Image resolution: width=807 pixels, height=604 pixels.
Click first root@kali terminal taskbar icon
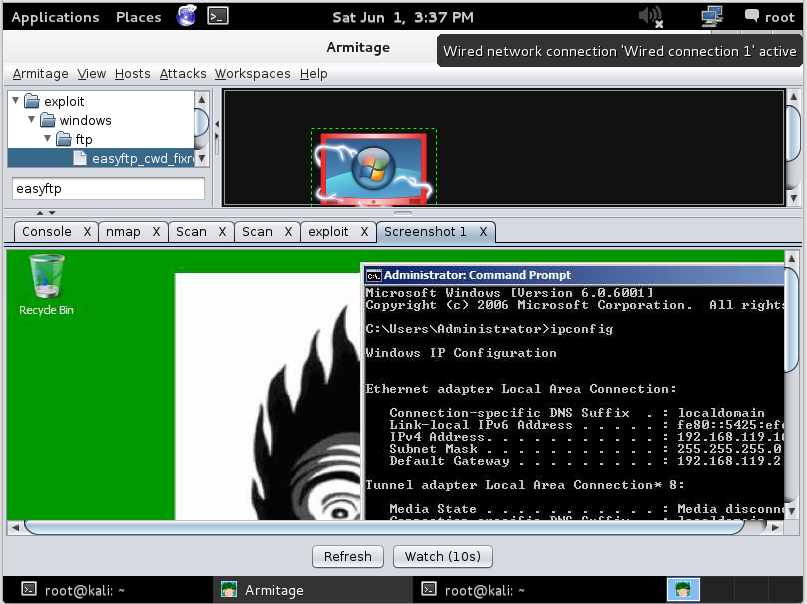(29, 589)
